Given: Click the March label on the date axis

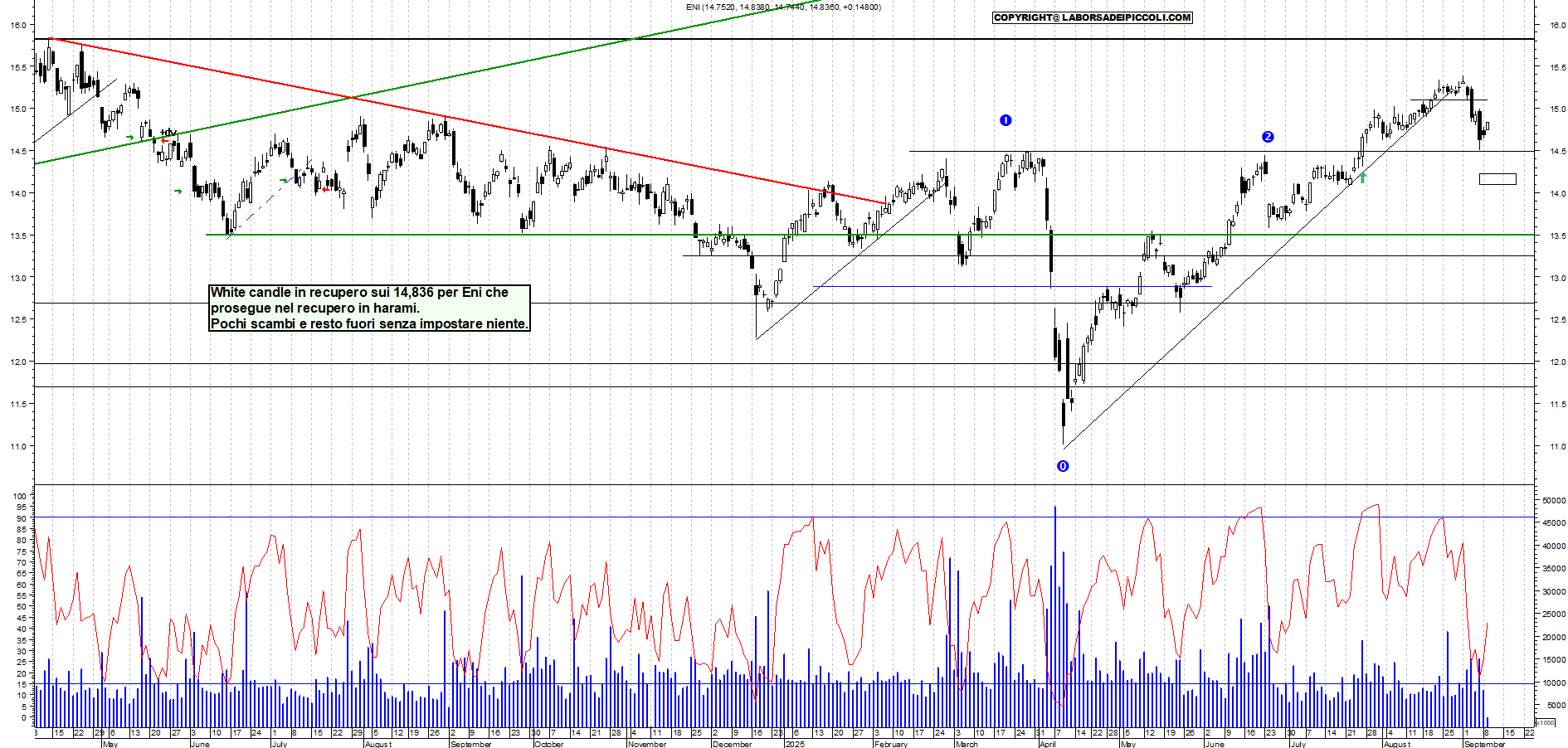Looking at the screenshot, I should pyautogui.click(x=967, y=744).
